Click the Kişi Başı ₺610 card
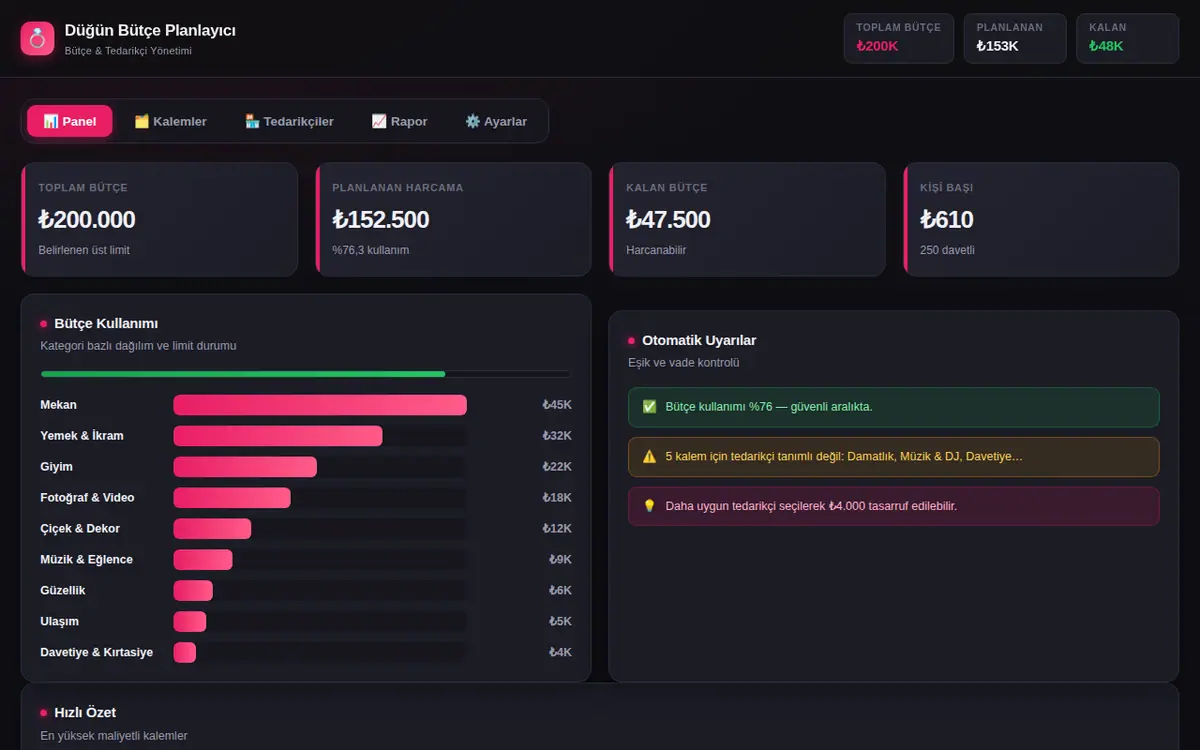Viewport: 1200px width, 750px height. click(1041, 219)
